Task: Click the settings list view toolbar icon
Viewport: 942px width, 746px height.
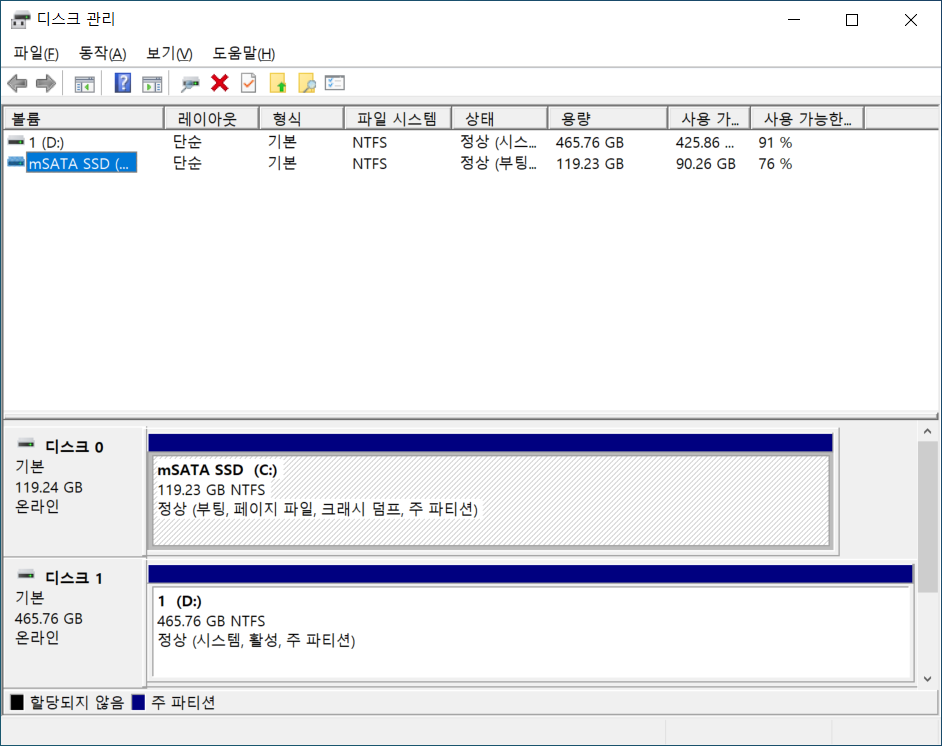Action: tap(335, 83)
